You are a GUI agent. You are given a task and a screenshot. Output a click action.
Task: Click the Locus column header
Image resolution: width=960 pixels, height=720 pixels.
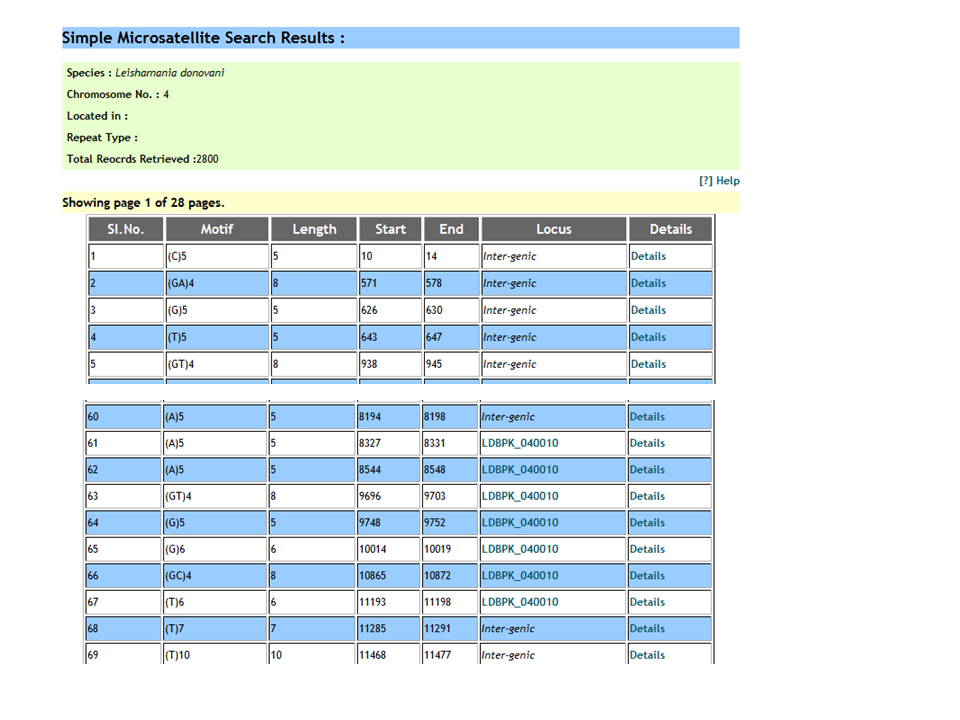click(553, 229)
